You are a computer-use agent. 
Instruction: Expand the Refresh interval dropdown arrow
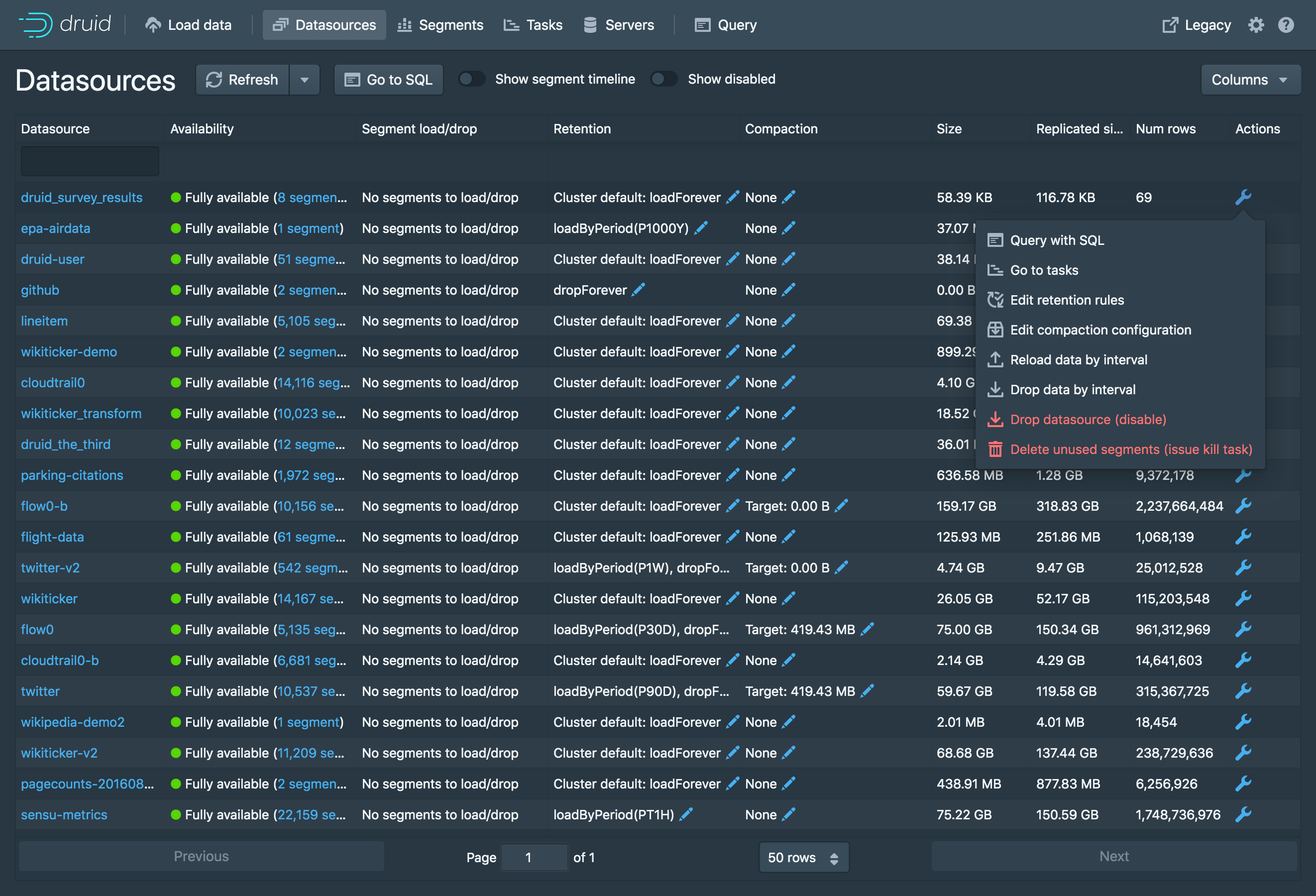305,80
